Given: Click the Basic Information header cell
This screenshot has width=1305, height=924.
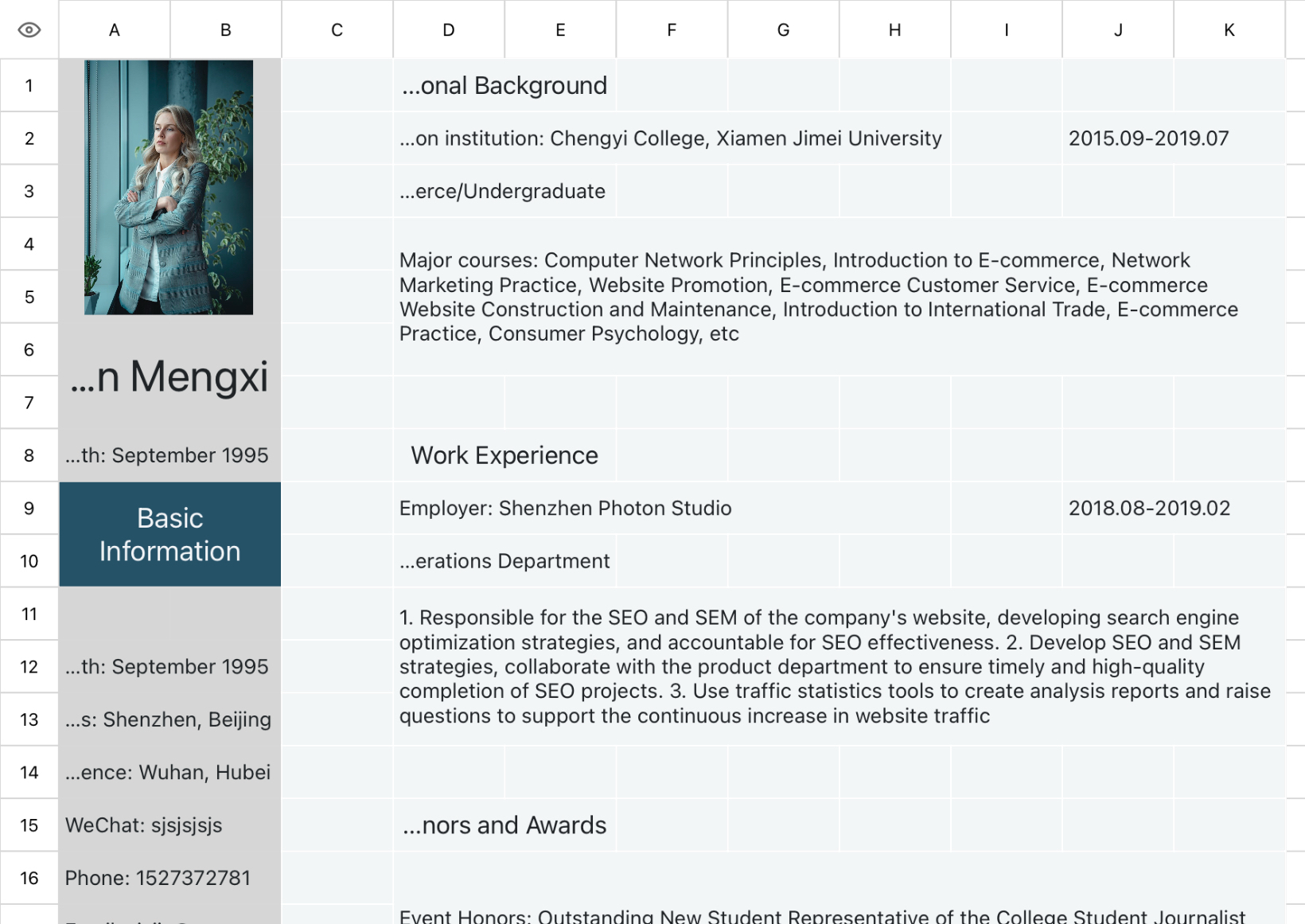Looking at the screenshot, I should coord(170,534).
